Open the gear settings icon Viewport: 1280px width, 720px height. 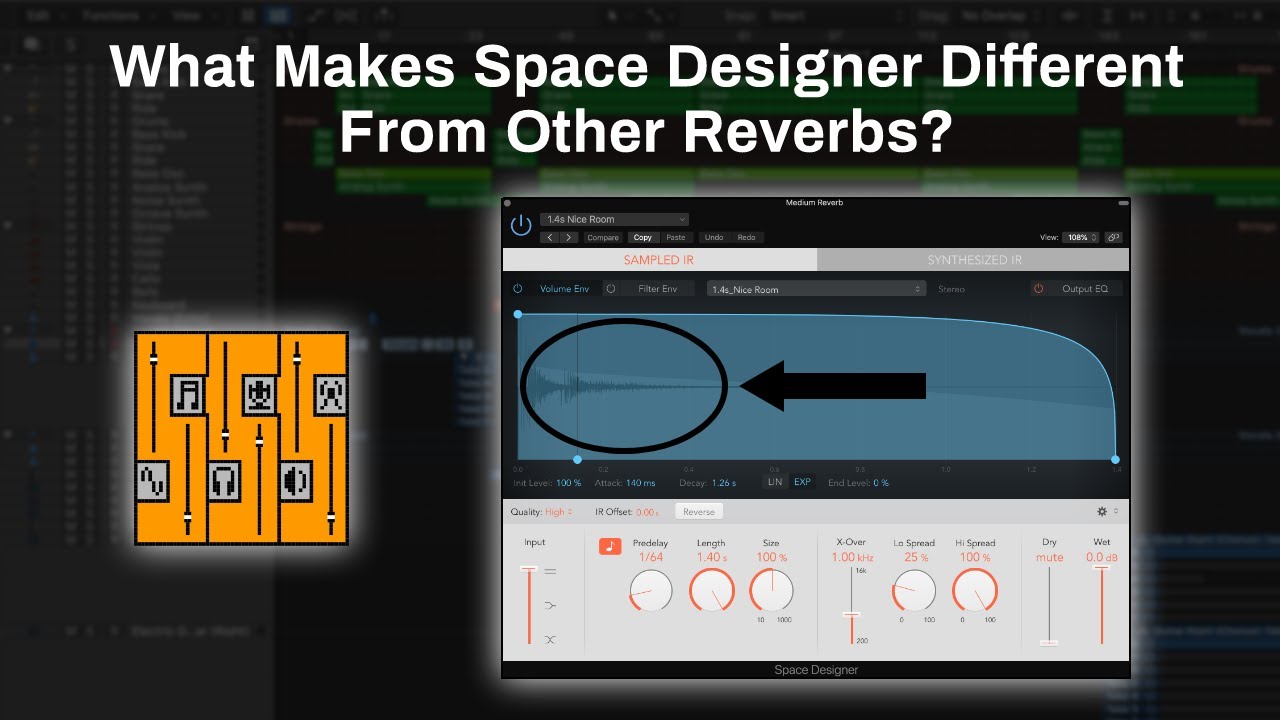click(1102, 511)
